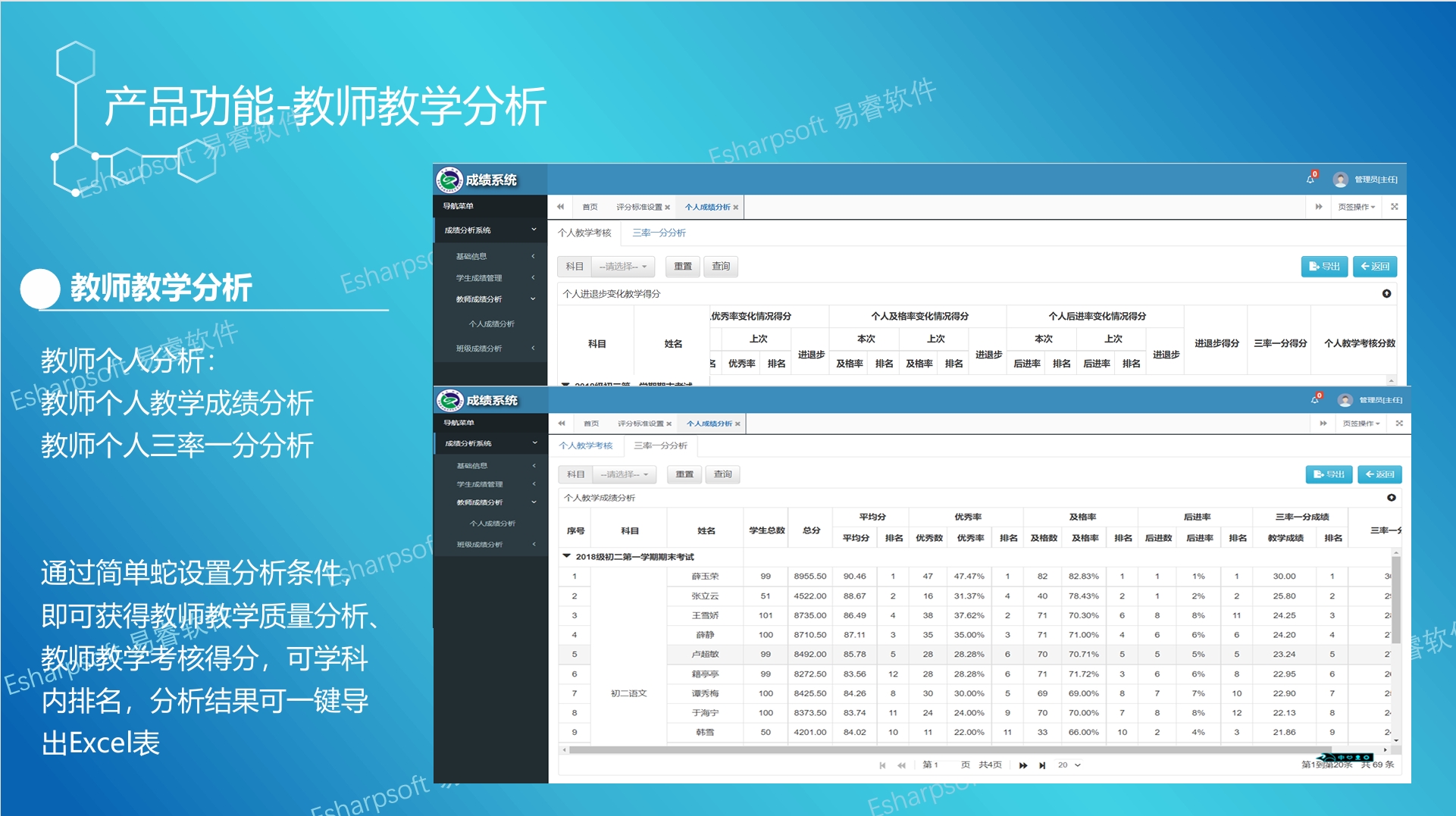Image resolution: width=1456 pixels, height=816 pixels.
Task: Click the 查询 query button
Action: point(722,474)
